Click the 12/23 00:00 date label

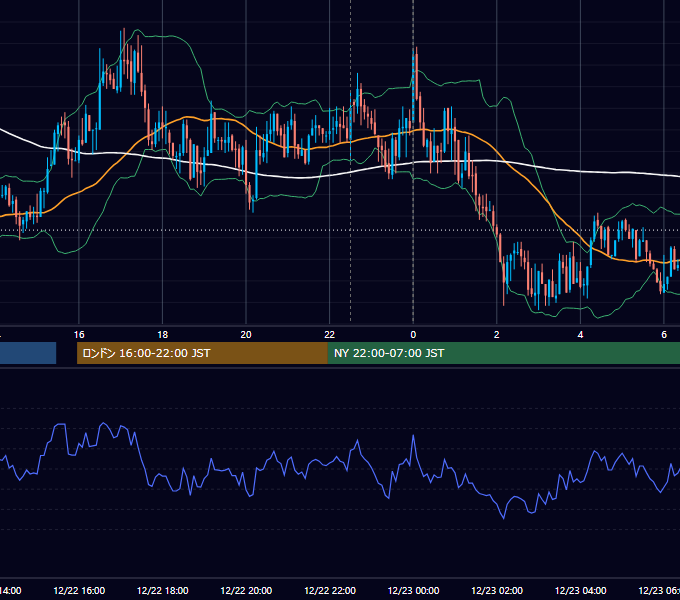(413, 590)
